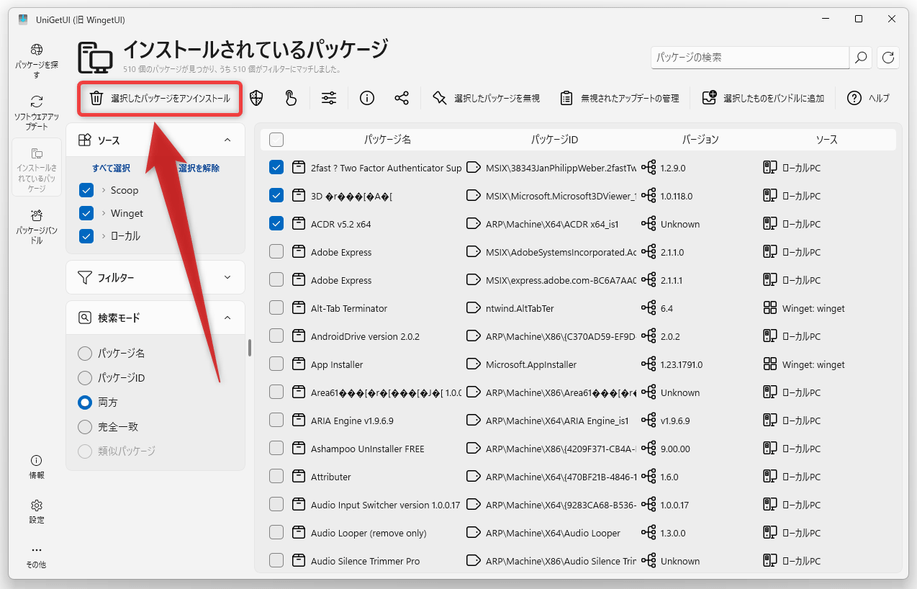The height and width of the screenshot is (589, 917).
Task: Expand the ローカル source tree arrow
Action: [x=104, y=236]
